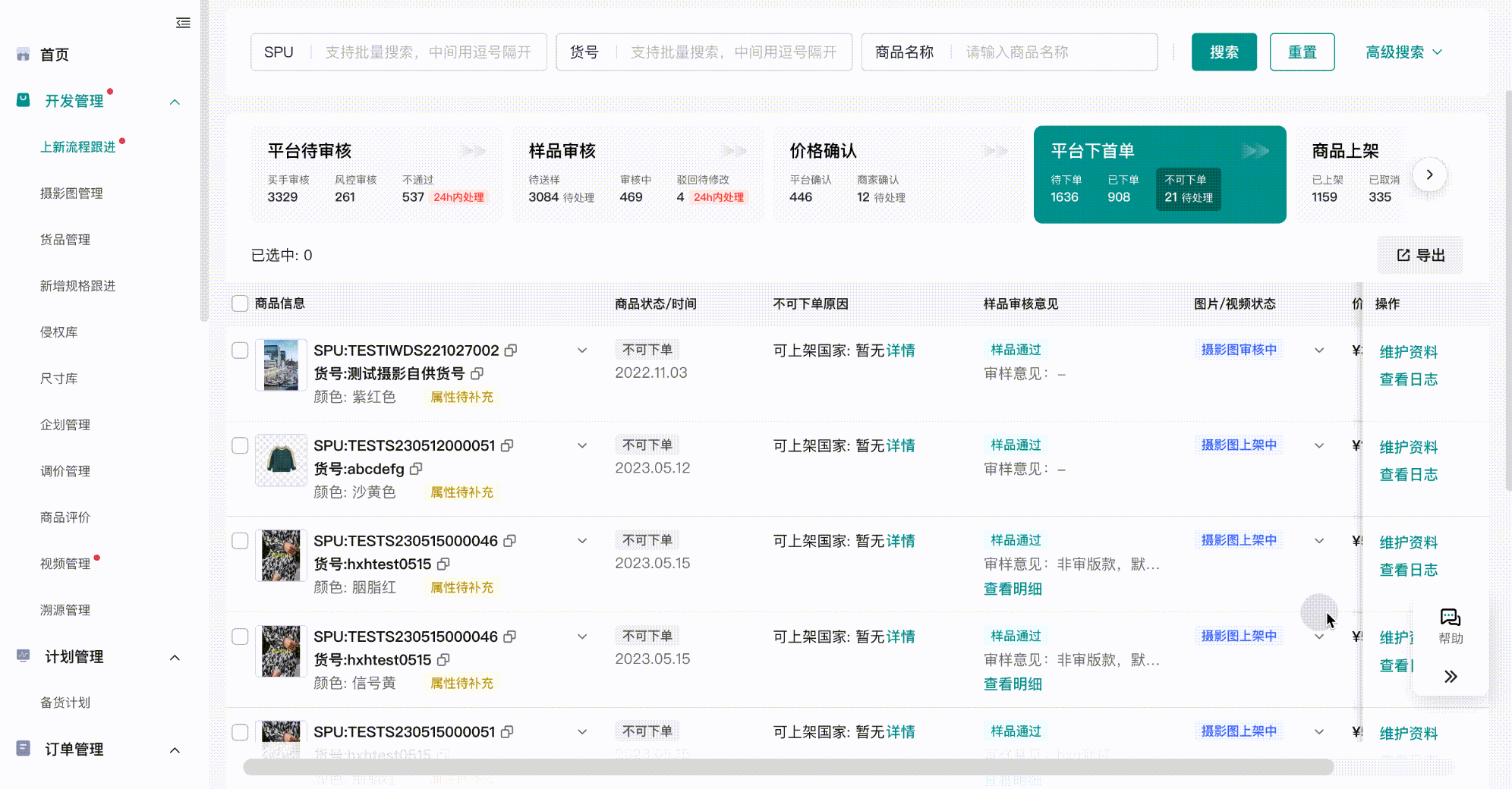Copy item number abcdefg

coord(416,469)
